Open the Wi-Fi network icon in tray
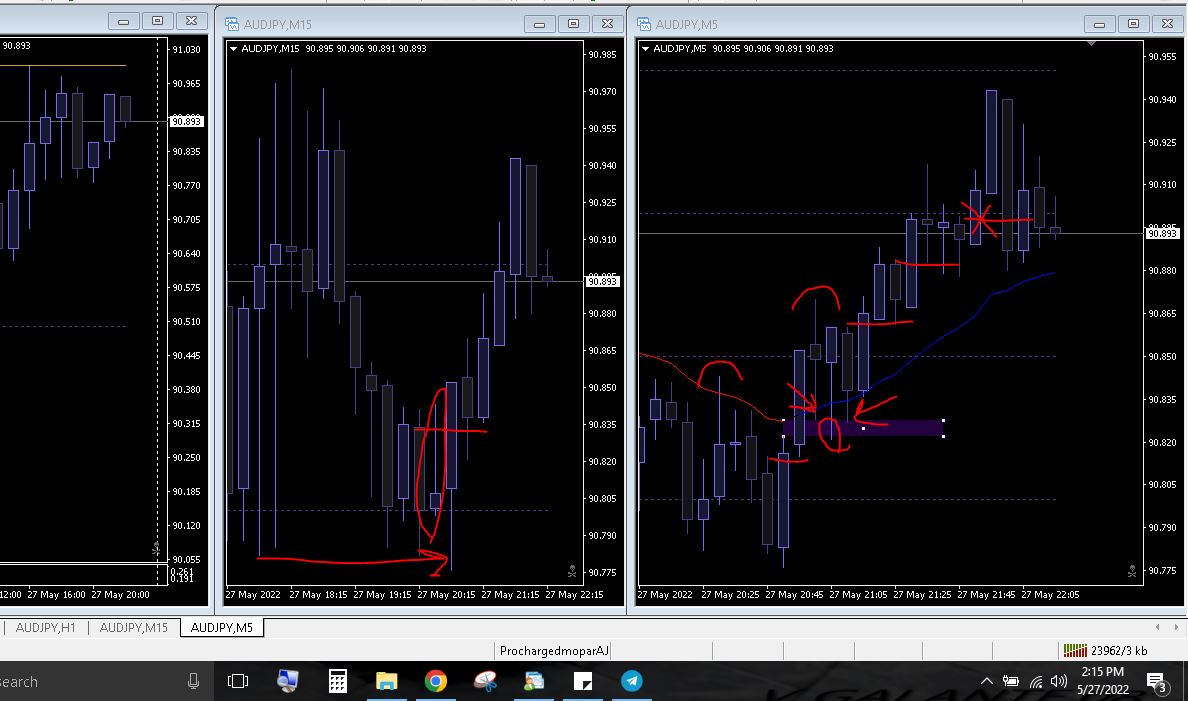The width and height of the screenshot is (1188, 701). [1036, 682]
